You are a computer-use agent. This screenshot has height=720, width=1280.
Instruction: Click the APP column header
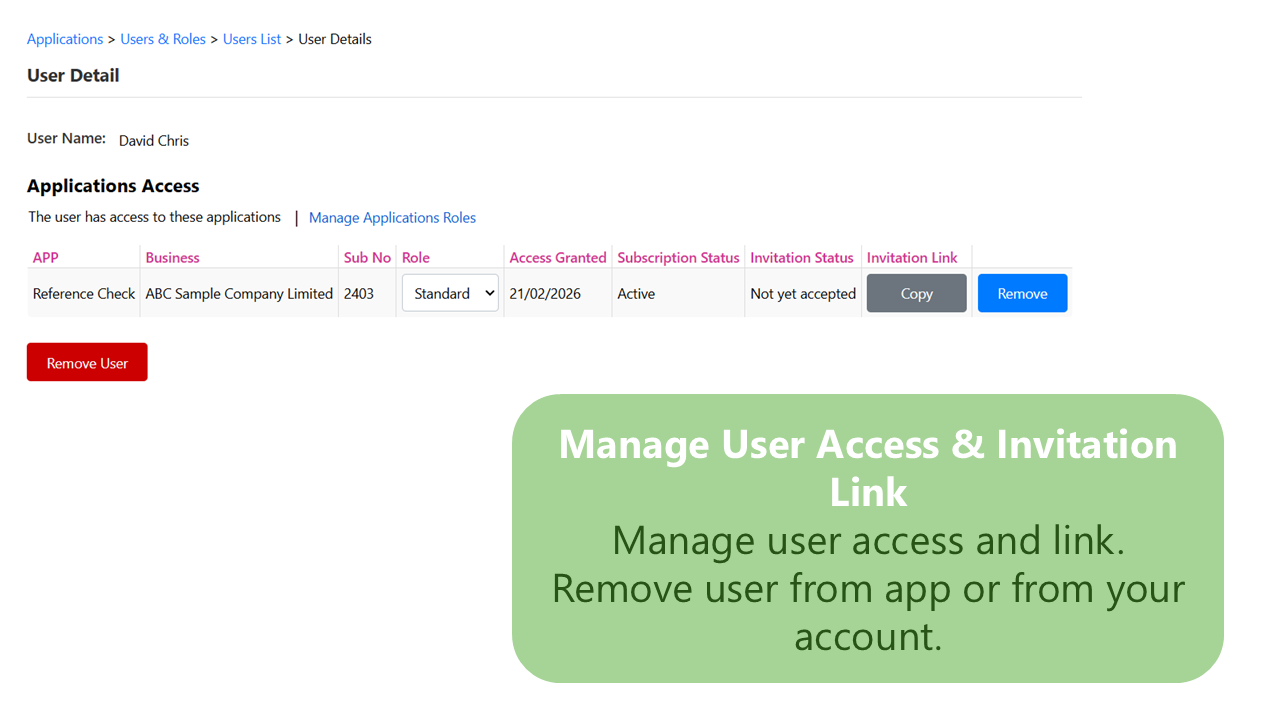pyautogui.click(x=46, y=257)
